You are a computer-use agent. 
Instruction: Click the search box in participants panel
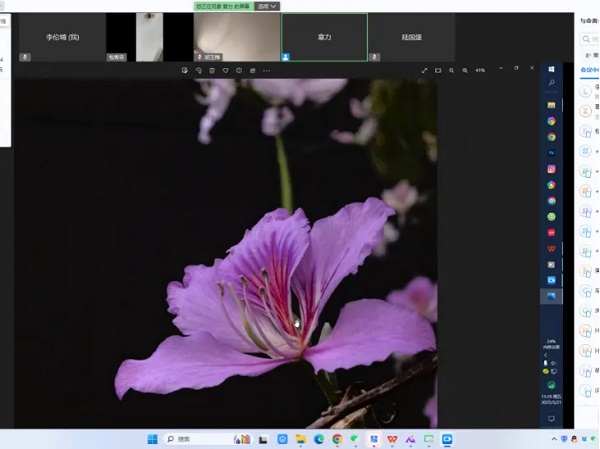coord(590,39)
